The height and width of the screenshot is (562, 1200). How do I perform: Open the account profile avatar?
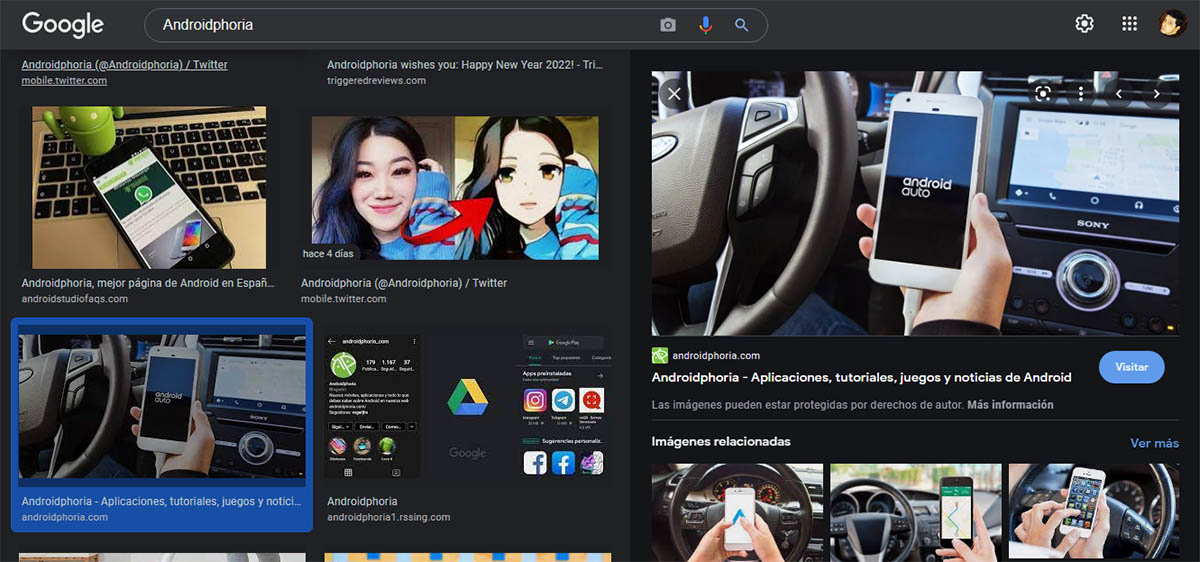[1172, 24]
